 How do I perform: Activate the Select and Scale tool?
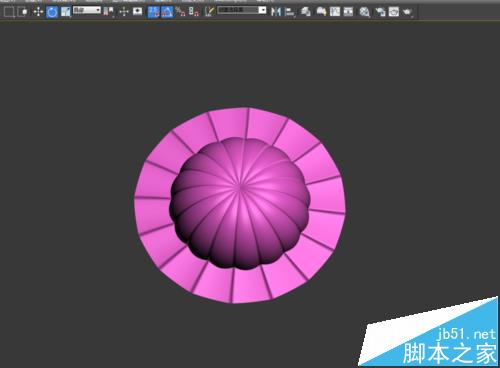click(66, 12)
